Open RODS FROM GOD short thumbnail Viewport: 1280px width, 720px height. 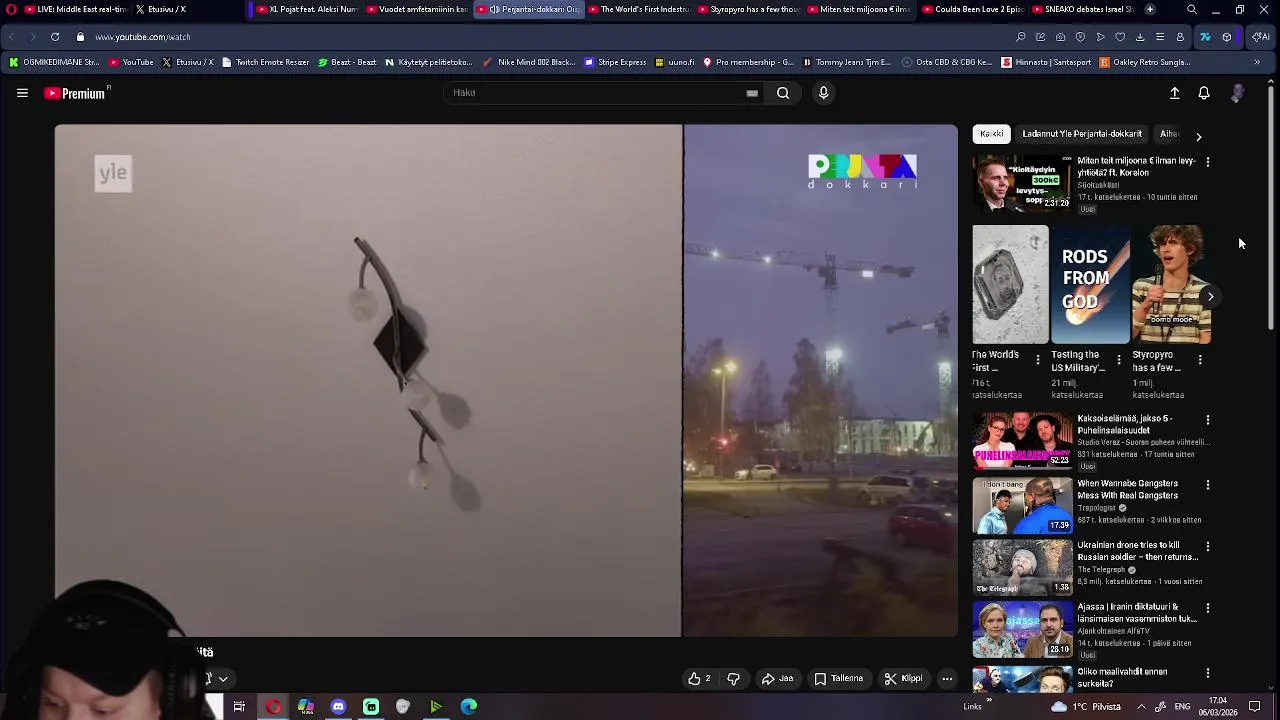[1090, 284]
